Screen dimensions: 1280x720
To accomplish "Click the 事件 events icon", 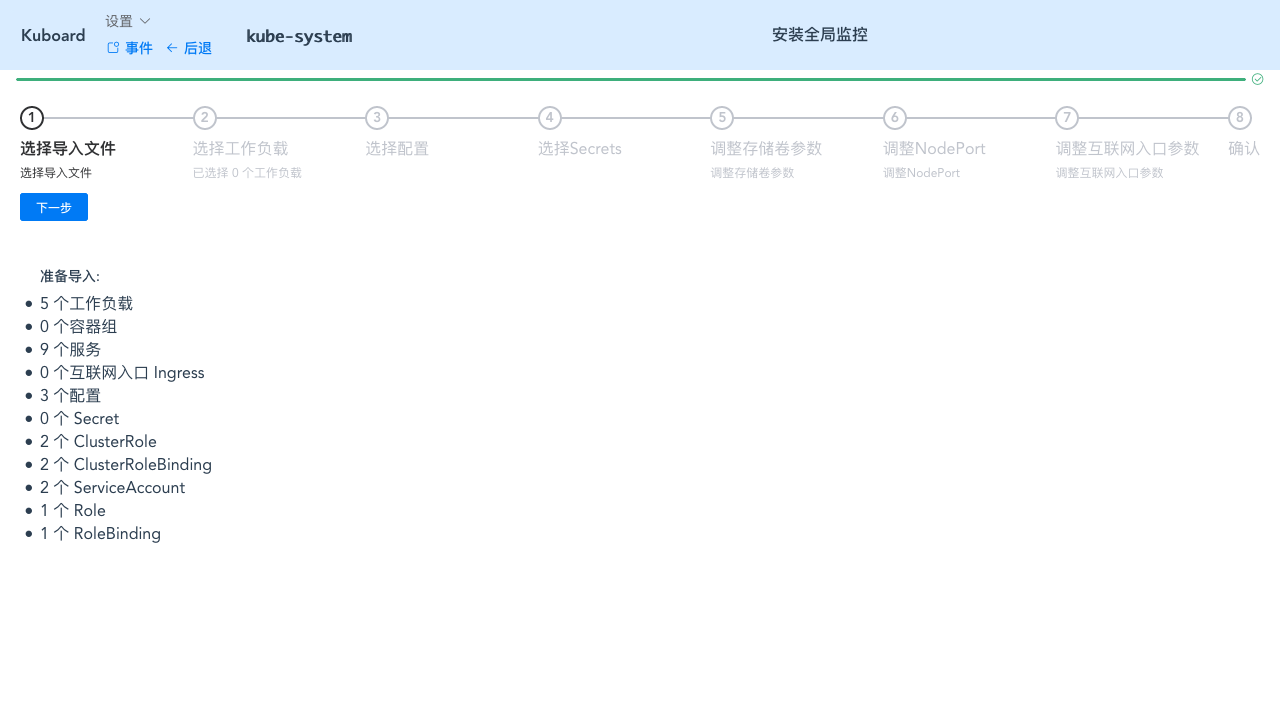I will click(112, 47).
